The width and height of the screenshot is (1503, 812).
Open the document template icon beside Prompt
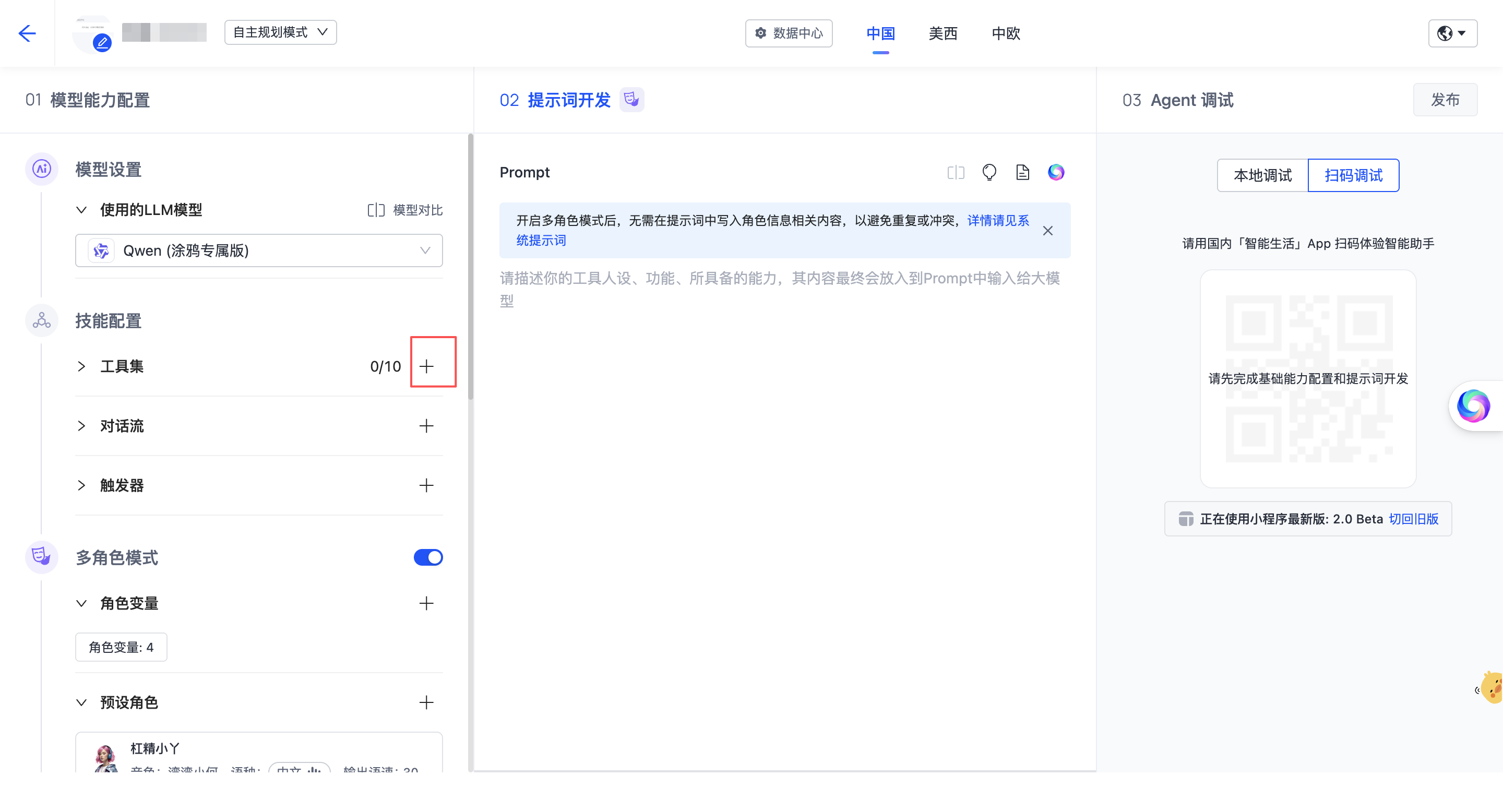tap(1022, 172)
